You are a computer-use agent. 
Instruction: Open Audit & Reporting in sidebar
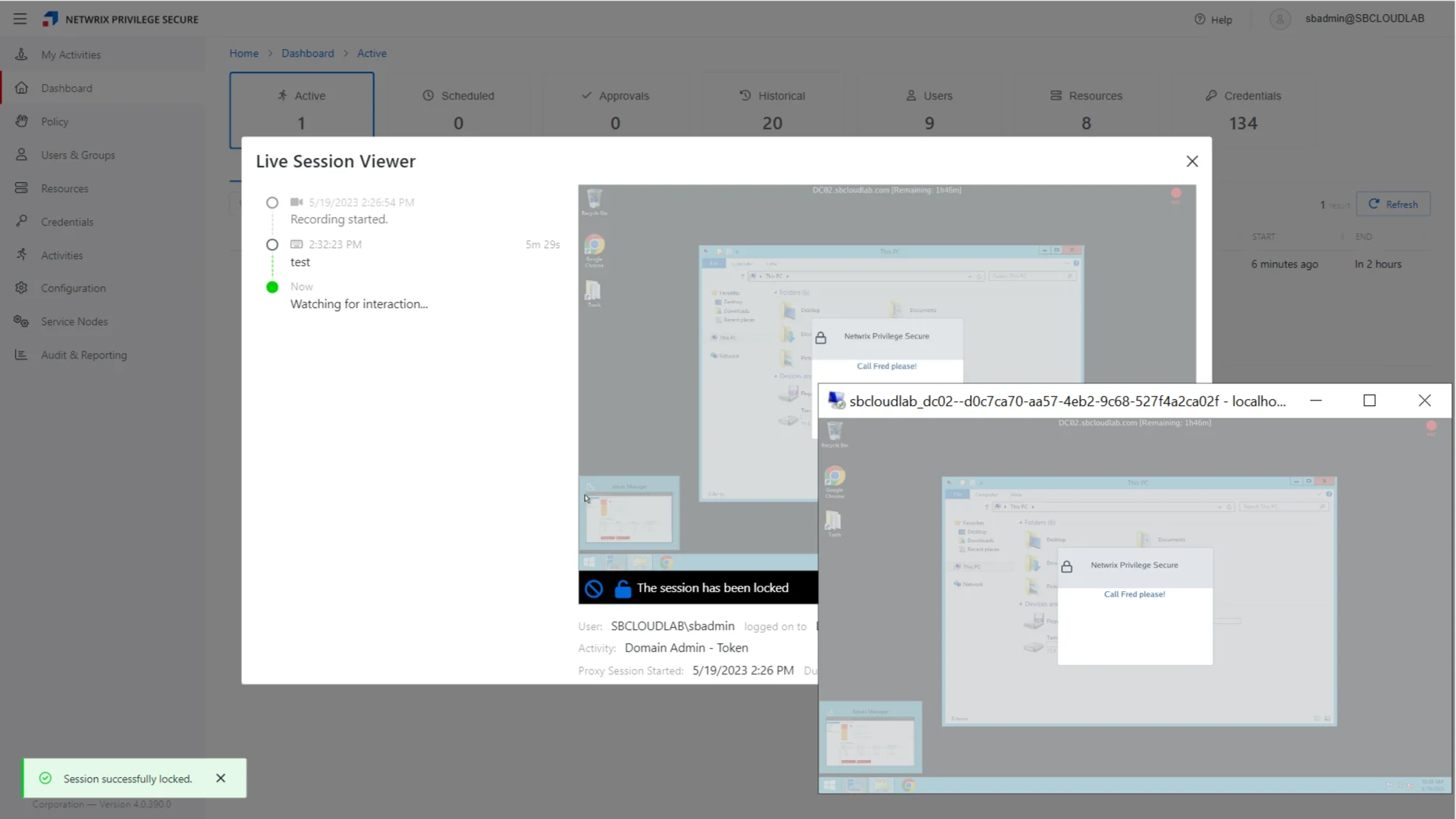point(83,355)
